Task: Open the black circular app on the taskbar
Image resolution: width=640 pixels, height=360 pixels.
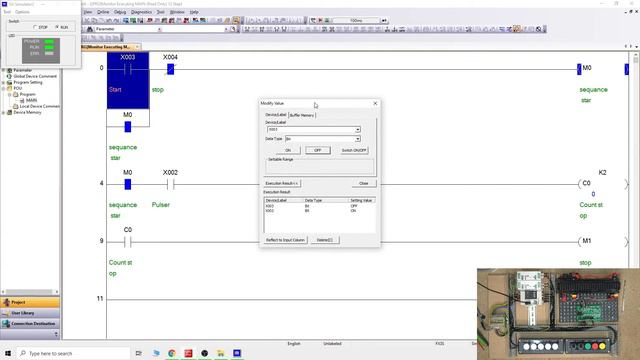Action: 204,353
